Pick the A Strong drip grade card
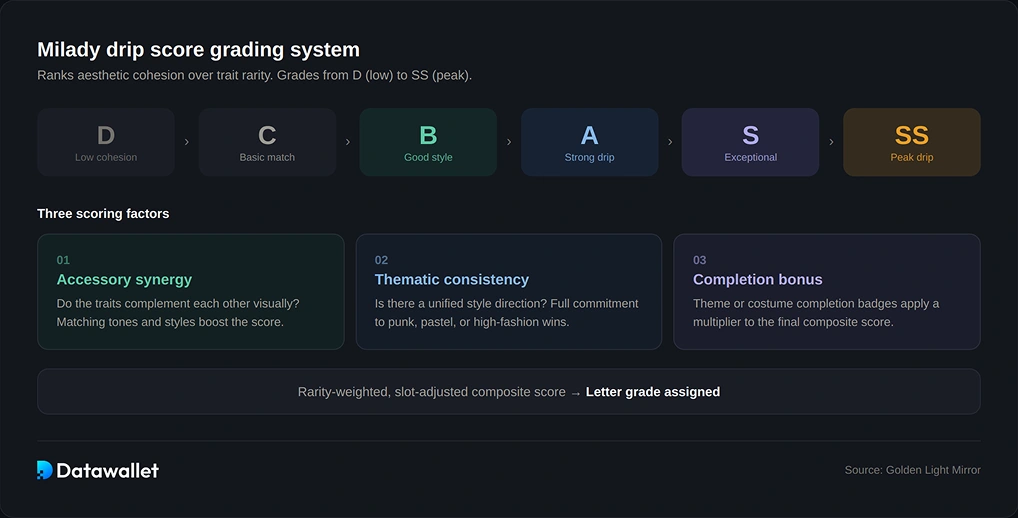 590,142
